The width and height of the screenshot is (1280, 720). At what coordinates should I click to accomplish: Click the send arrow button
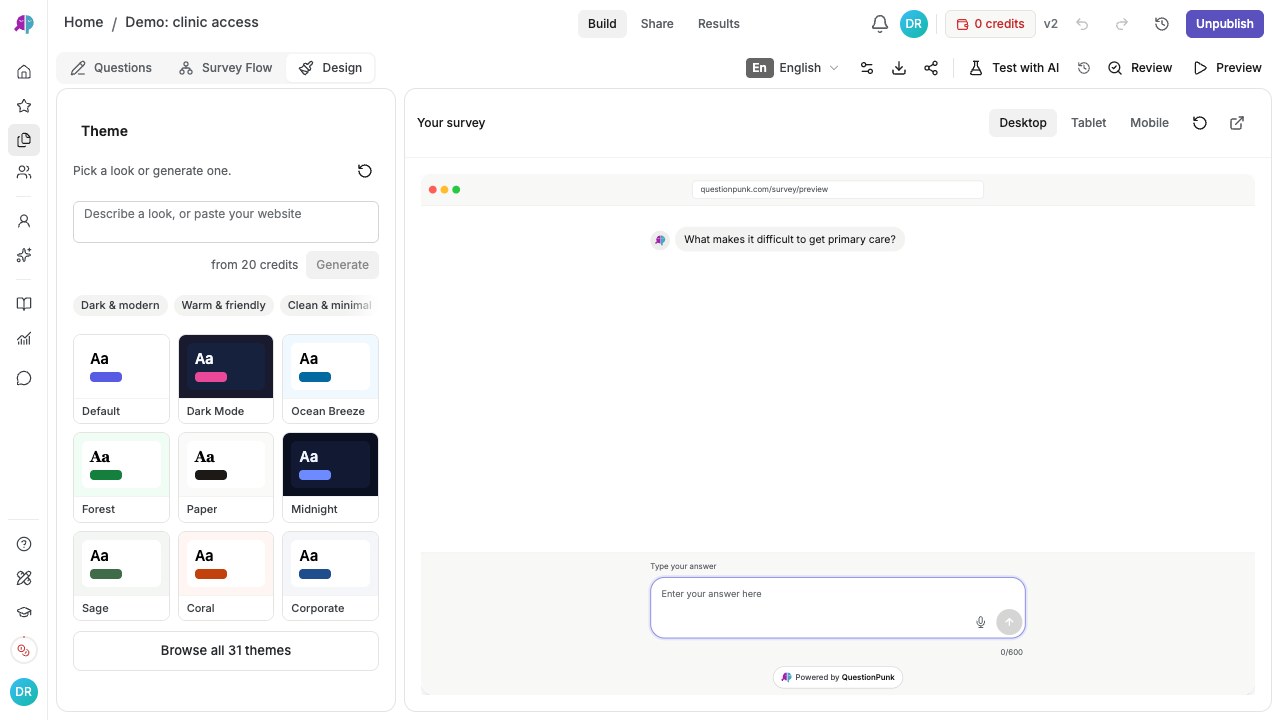click(x=1009, y=622)
